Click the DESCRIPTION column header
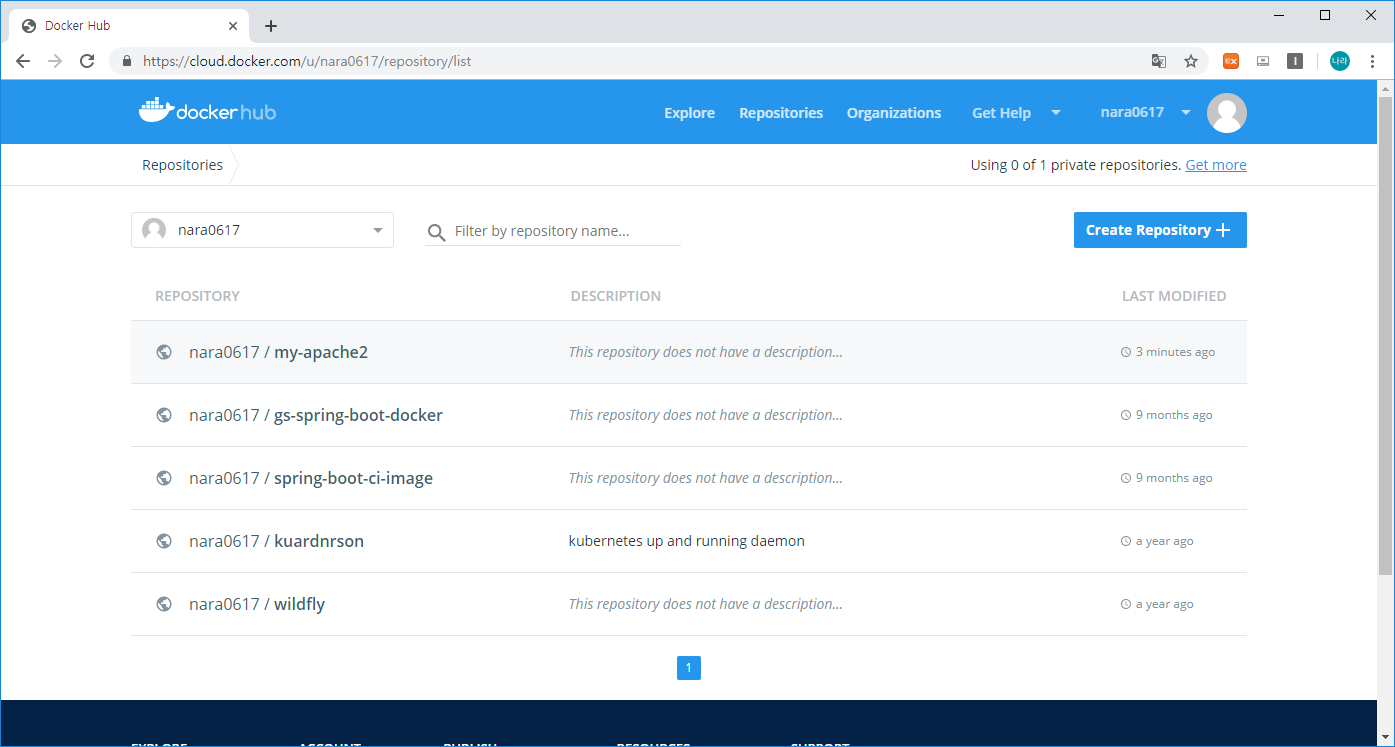This screenshot has height=747, width=1395. coord(616,296)
